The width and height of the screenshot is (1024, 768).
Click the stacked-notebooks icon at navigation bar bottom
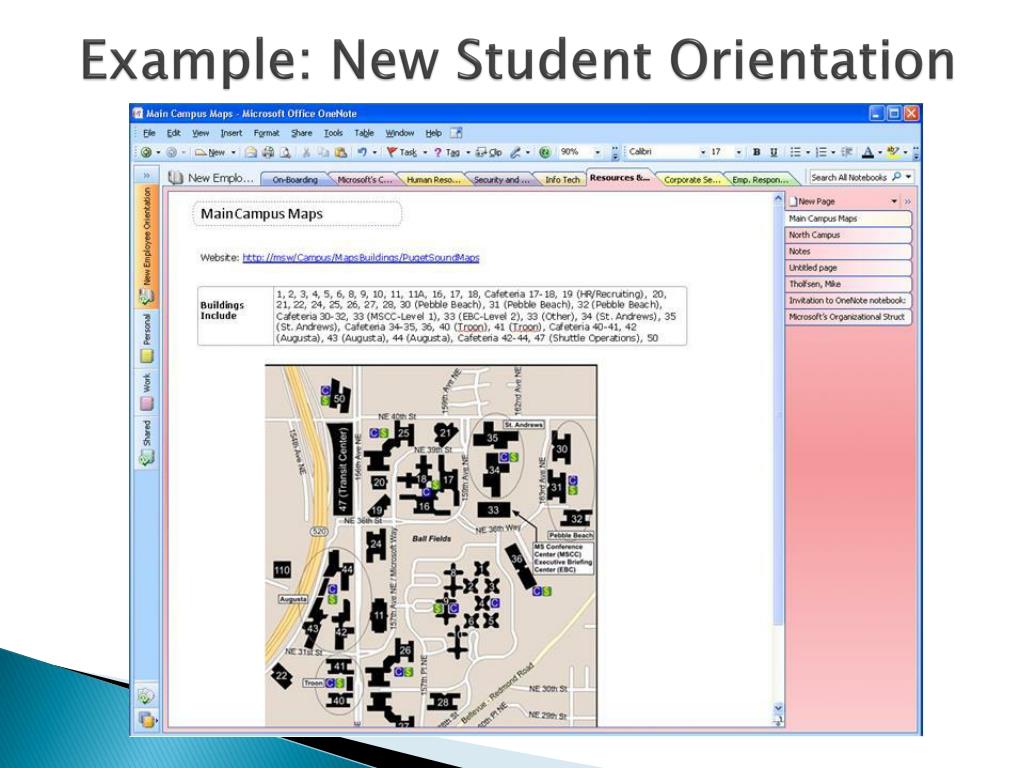(146, 718)
